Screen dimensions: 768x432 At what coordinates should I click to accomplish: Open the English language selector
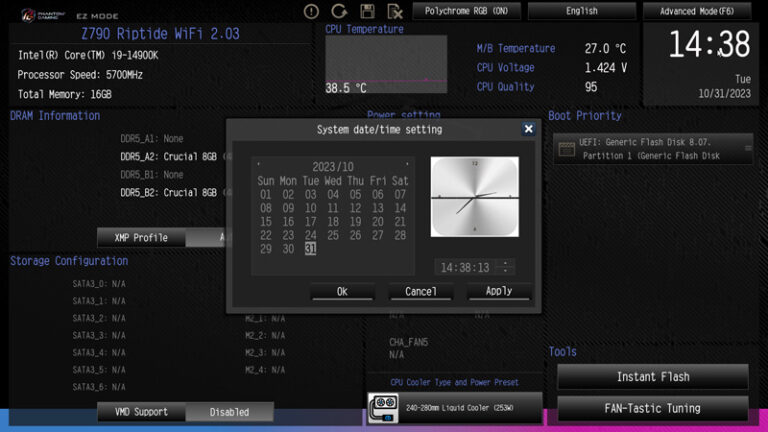pos(582,11)
